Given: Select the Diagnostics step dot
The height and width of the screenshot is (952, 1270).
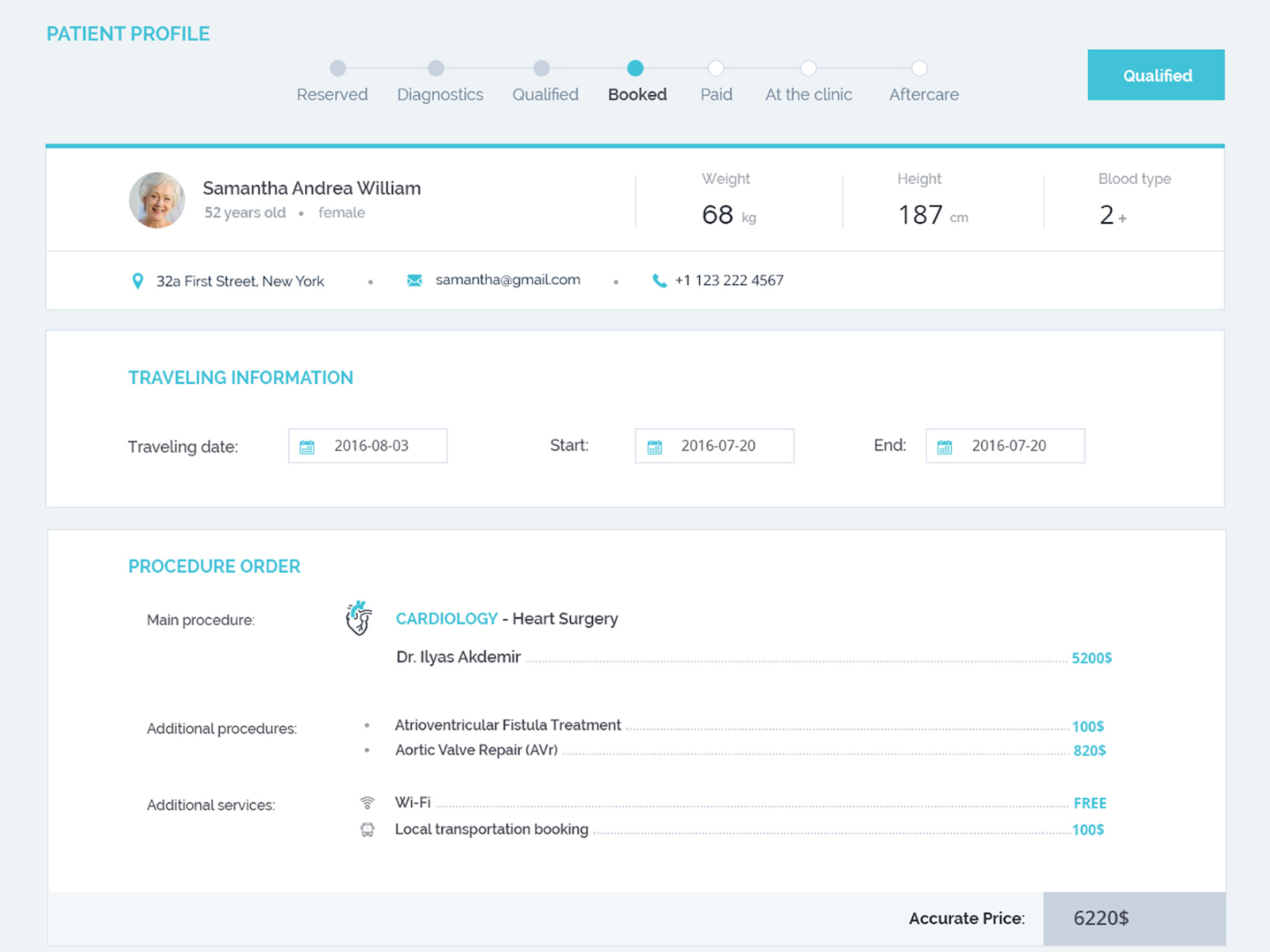Looking at the screenshot, I should 436,68.
